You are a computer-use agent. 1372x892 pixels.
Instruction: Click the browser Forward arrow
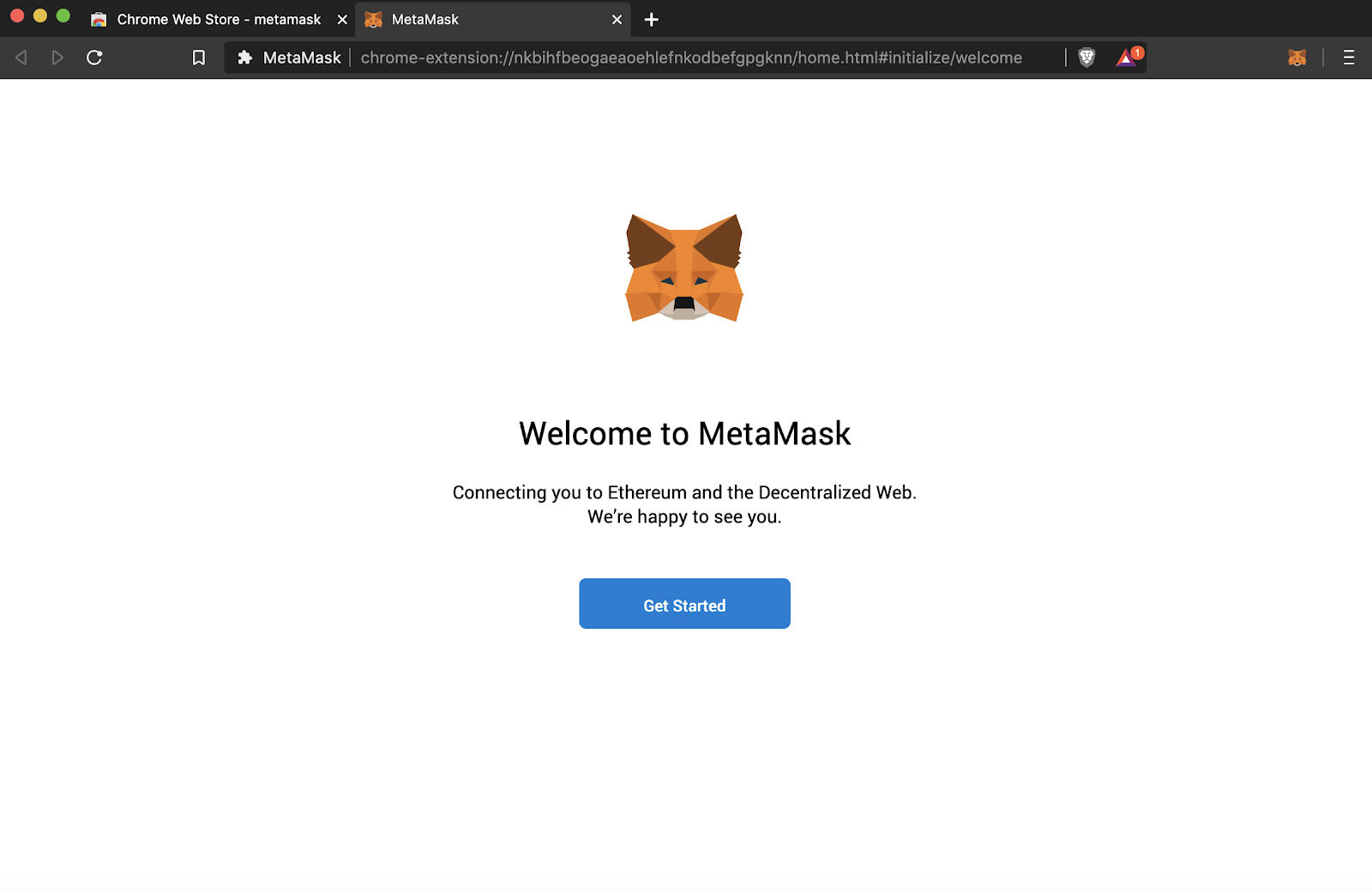[x=57, y=57]
